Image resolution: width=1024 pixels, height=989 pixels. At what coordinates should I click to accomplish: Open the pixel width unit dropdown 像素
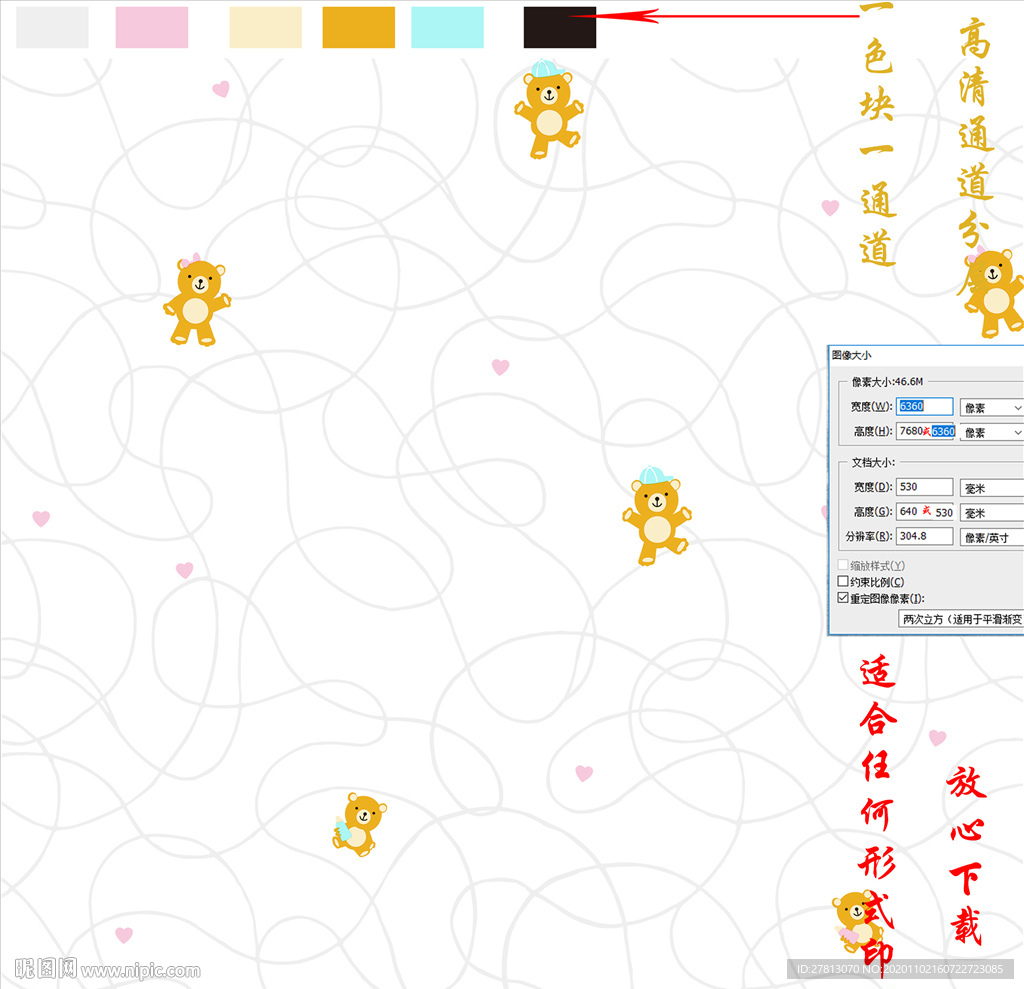tap(991, 408)
